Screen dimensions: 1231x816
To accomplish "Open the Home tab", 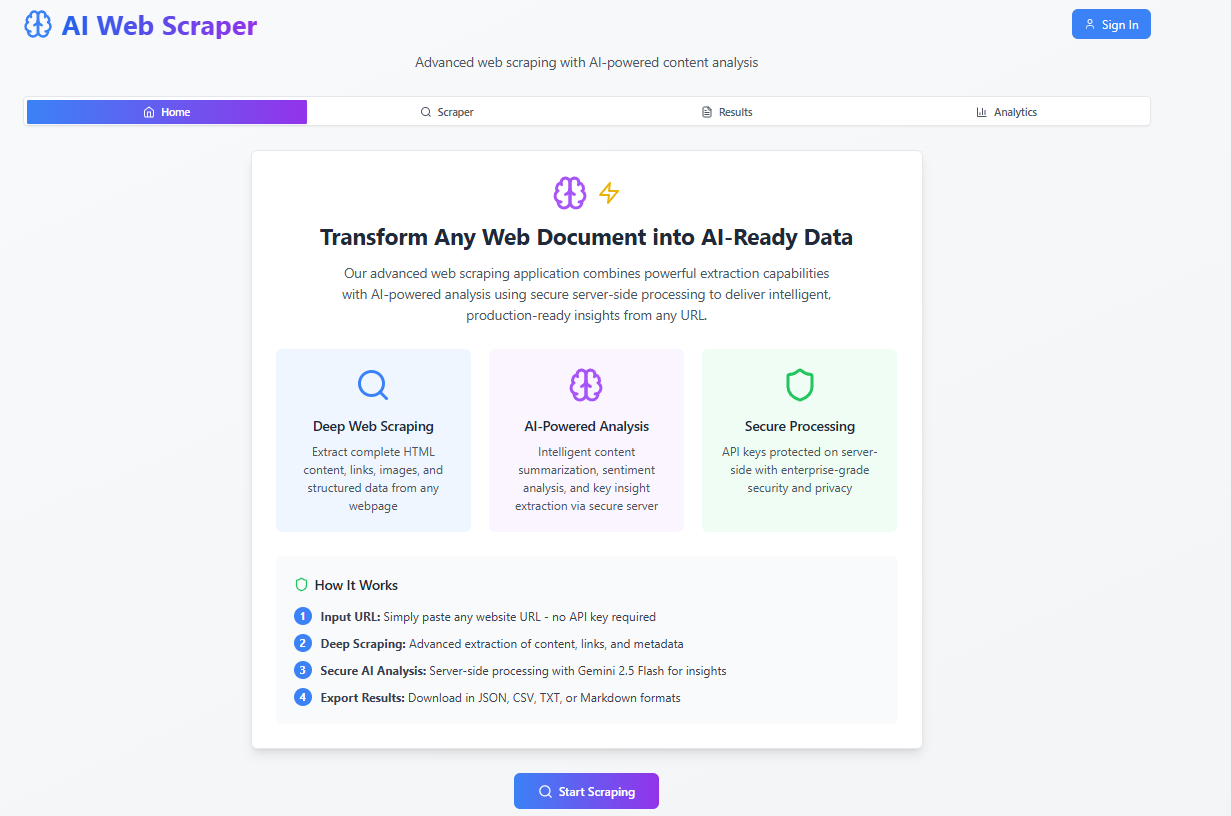I will (x=167, y=112).
